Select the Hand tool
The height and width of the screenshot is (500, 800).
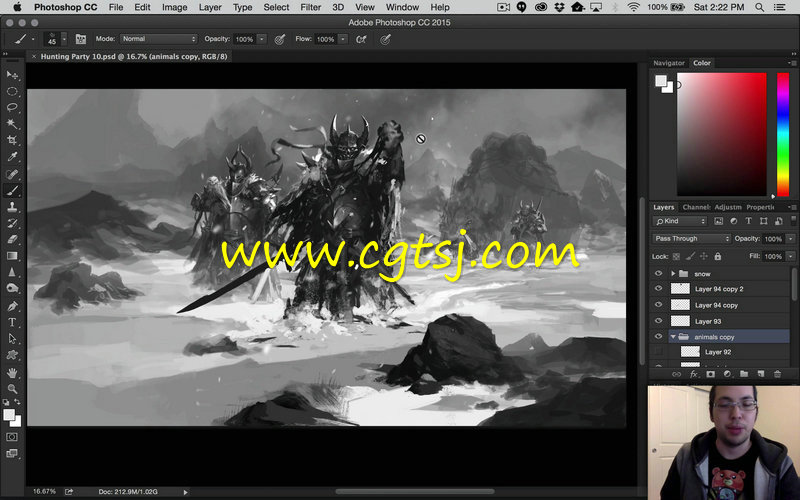[x=12, y=373]
